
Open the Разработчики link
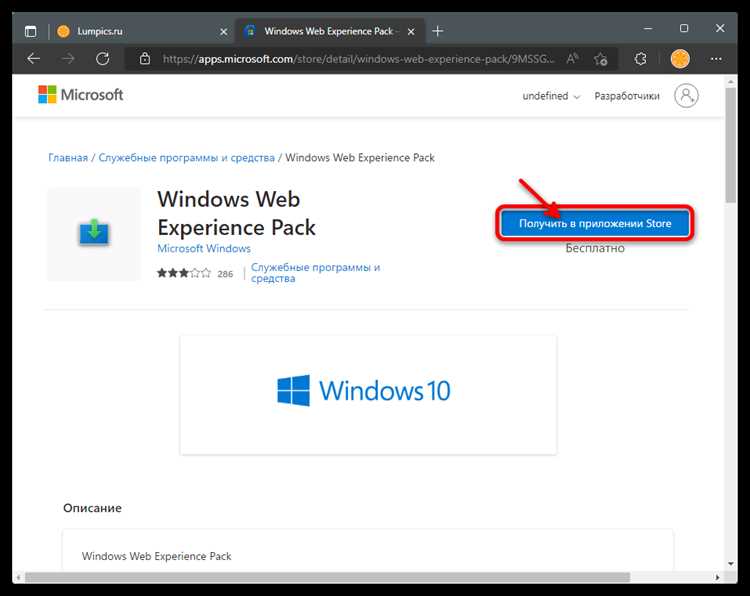[627, 96]
